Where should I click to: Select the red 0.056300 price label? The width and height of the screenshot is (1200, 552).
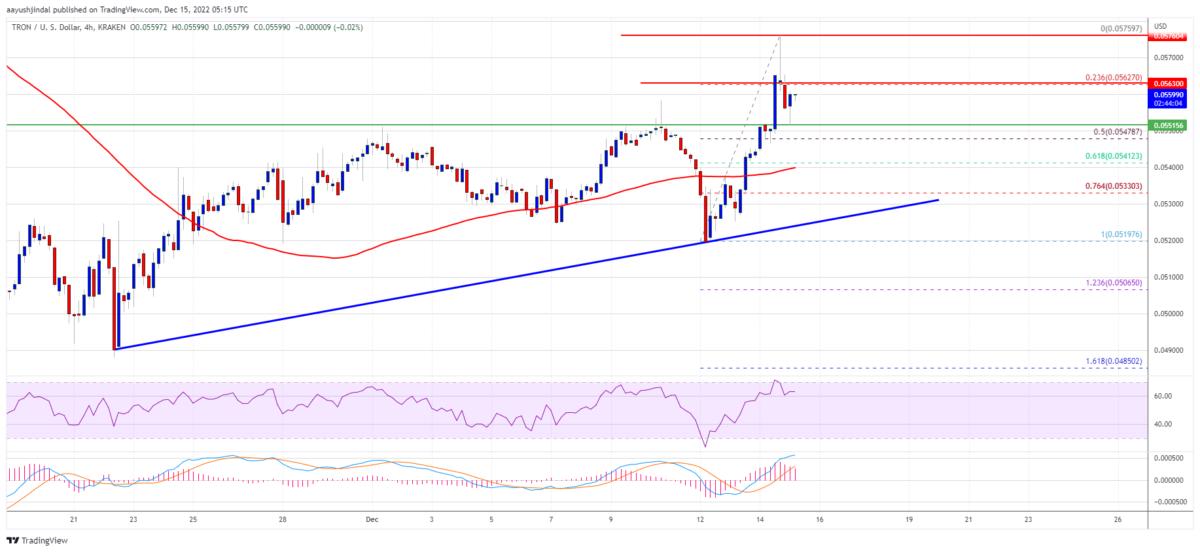pos(1168,84)
